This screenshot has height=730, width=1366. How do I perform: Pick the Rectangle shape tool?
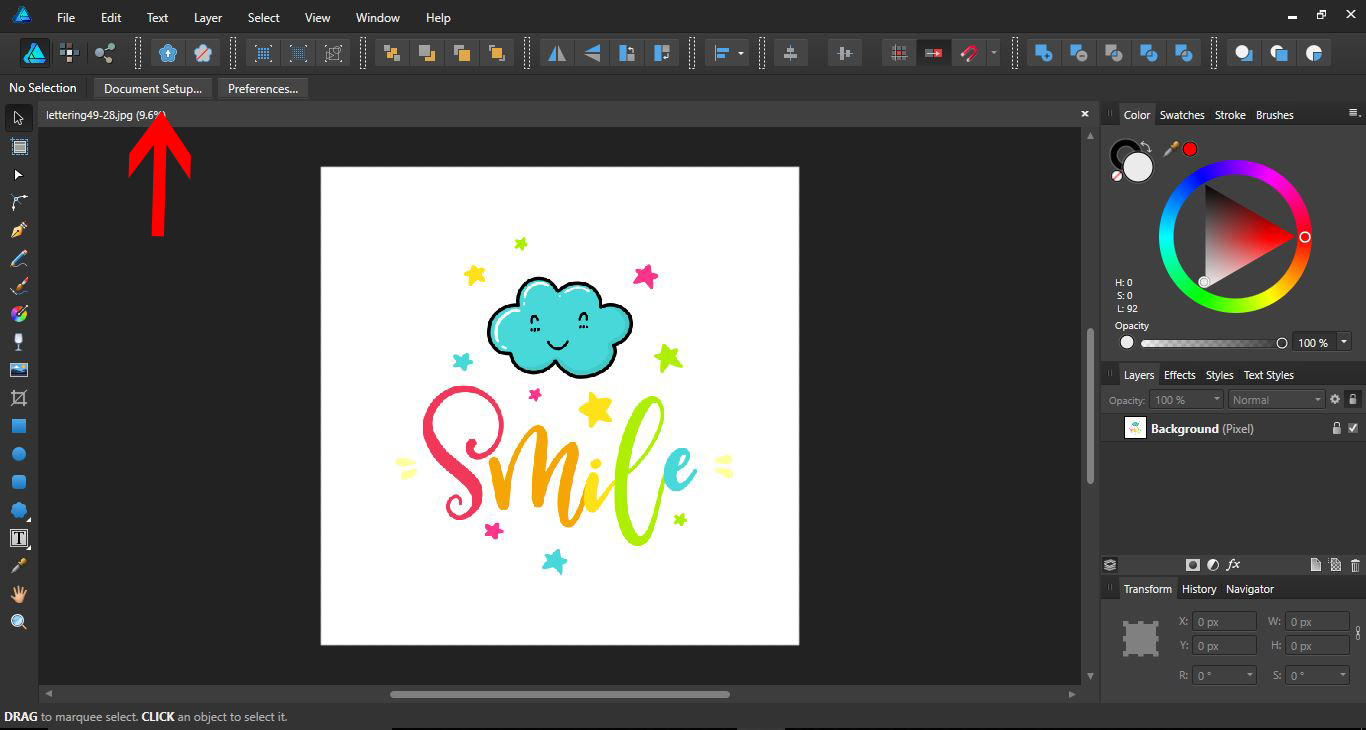click(19, 426)
